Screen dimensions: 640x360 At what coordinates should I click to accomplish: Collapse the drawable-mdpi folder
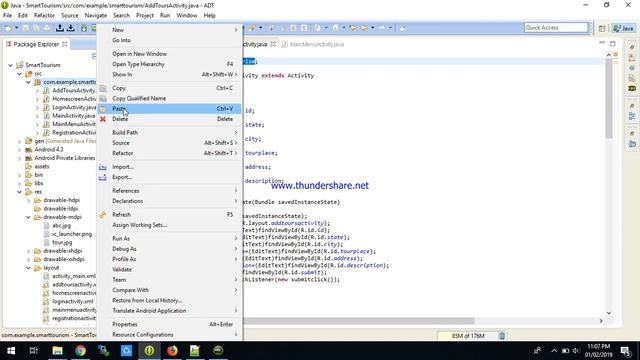[29, 217]
